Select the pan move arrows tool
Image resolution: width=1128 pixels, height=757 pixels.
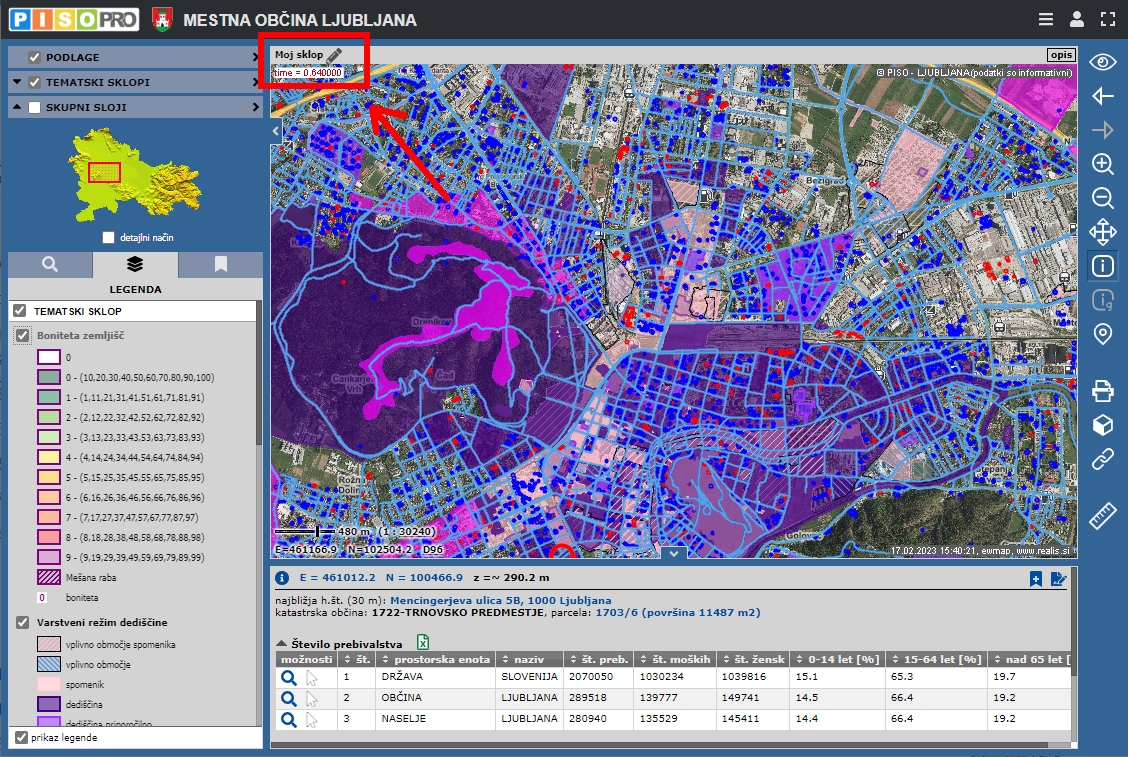pos(1102,232)
